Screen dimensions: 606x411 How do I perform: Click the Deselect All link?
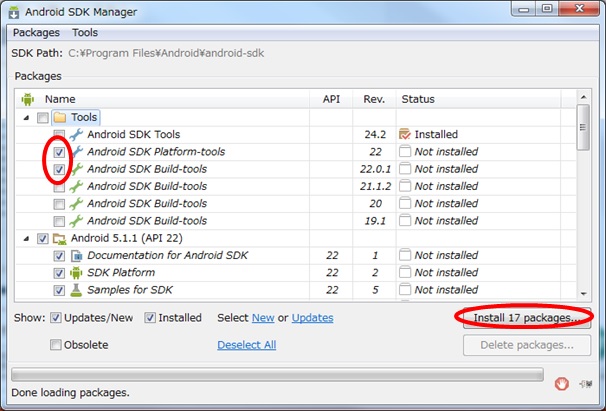coord(247,345)
